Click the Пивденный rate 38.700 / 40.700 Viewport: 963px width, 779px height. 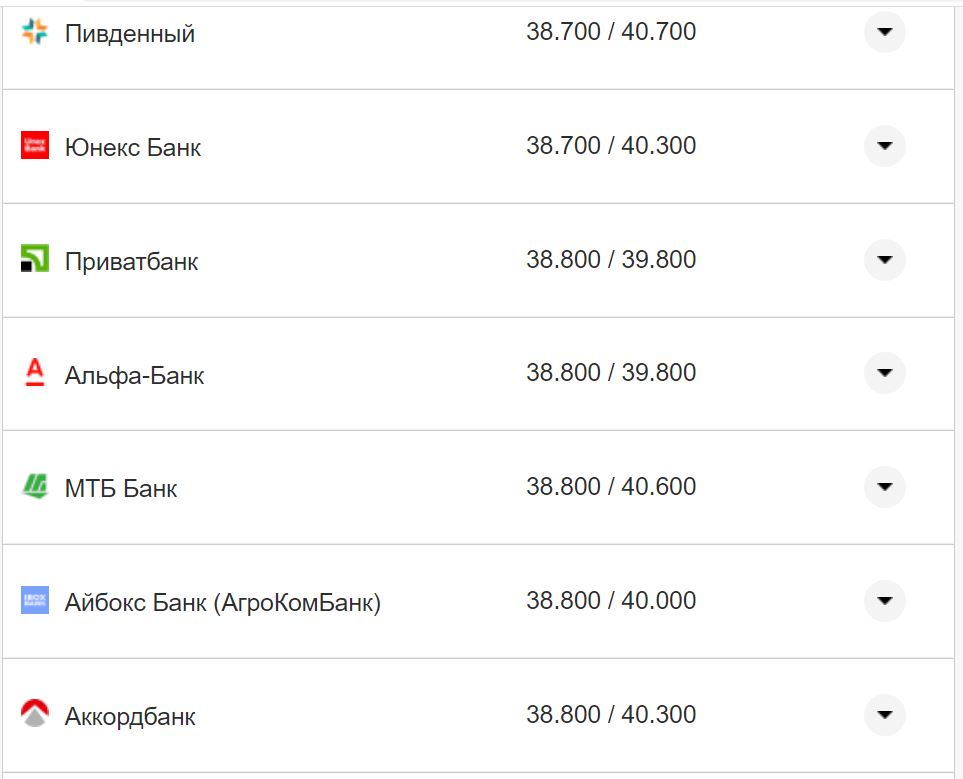pyautogui.click(x=611, y=32)
